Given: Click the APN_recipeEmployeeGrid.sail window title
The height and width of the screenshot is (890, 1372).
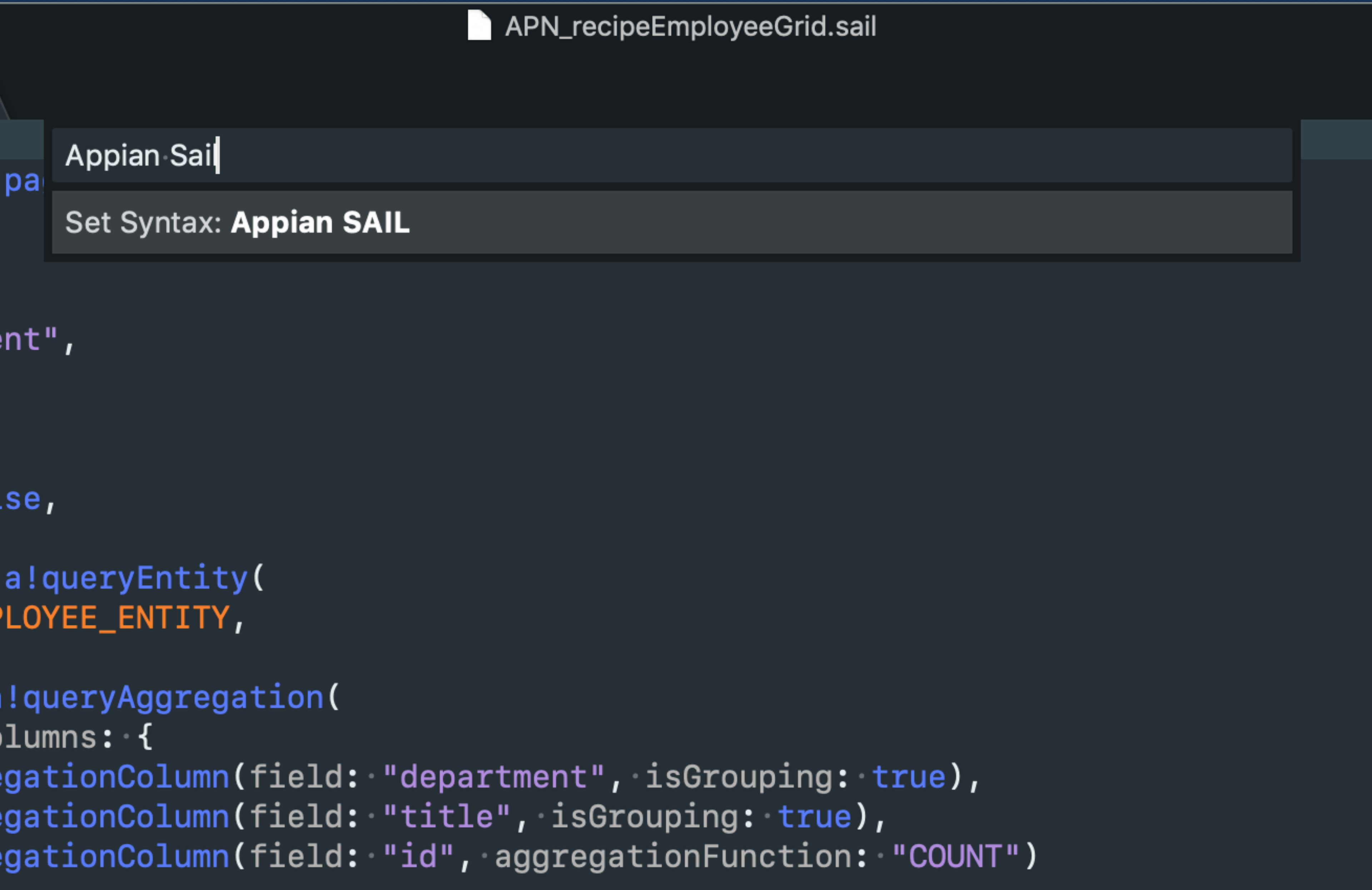Looking at the screenshot, I should (x=691, y=26).
